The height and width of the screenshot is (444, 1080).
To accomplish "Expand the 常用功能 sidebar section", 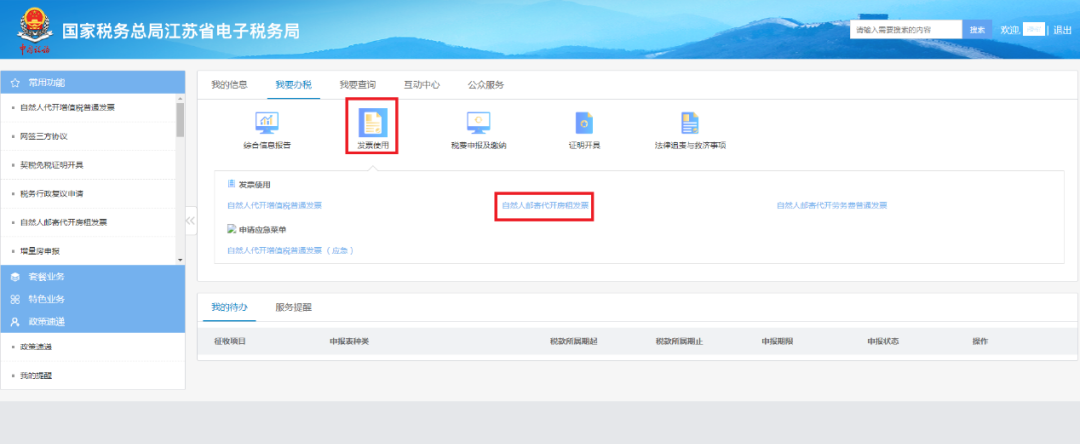I will click(93, 83).
